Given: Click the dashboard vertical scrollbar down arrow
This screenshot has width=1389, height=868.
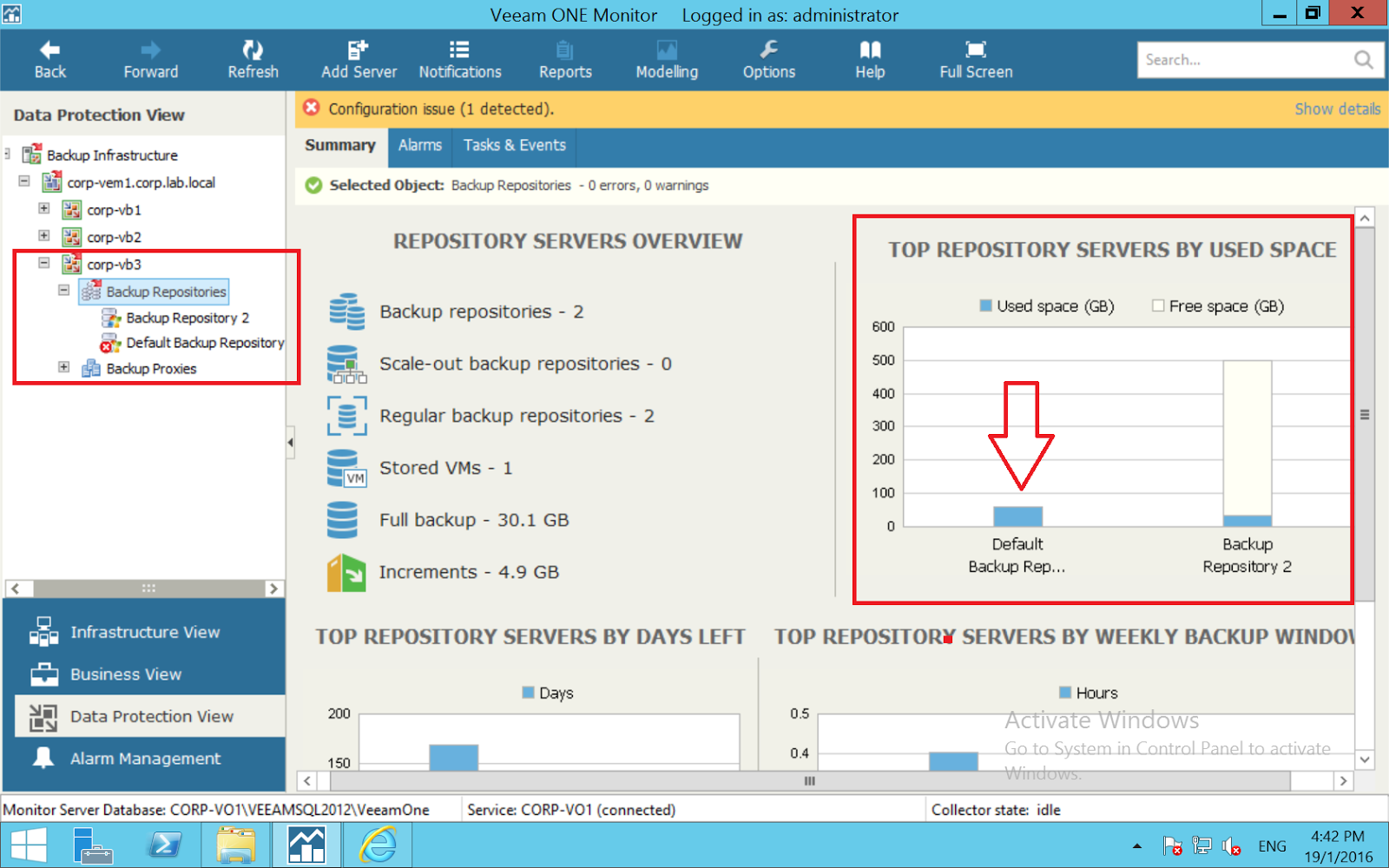Looking at the screenshot, I should (1365, 759).
